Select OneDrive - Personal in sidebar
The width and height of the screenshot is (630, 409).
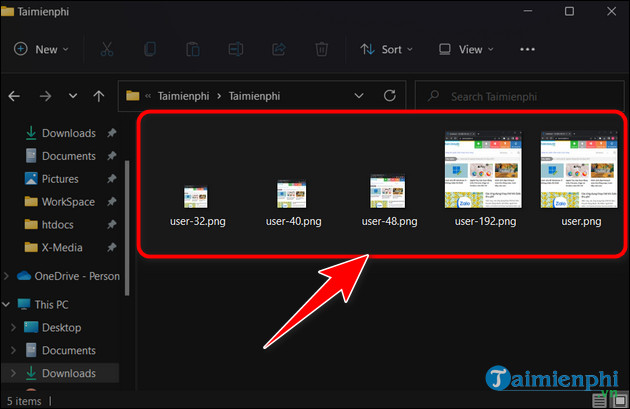[x=68, y=276]
